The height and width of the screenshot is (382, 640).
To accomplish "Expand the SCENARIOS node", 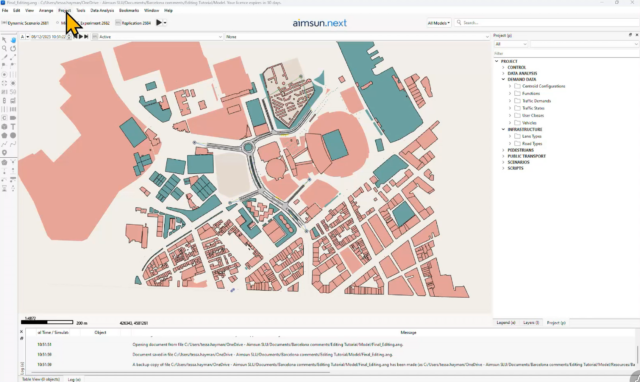I will tap(503, 162).
